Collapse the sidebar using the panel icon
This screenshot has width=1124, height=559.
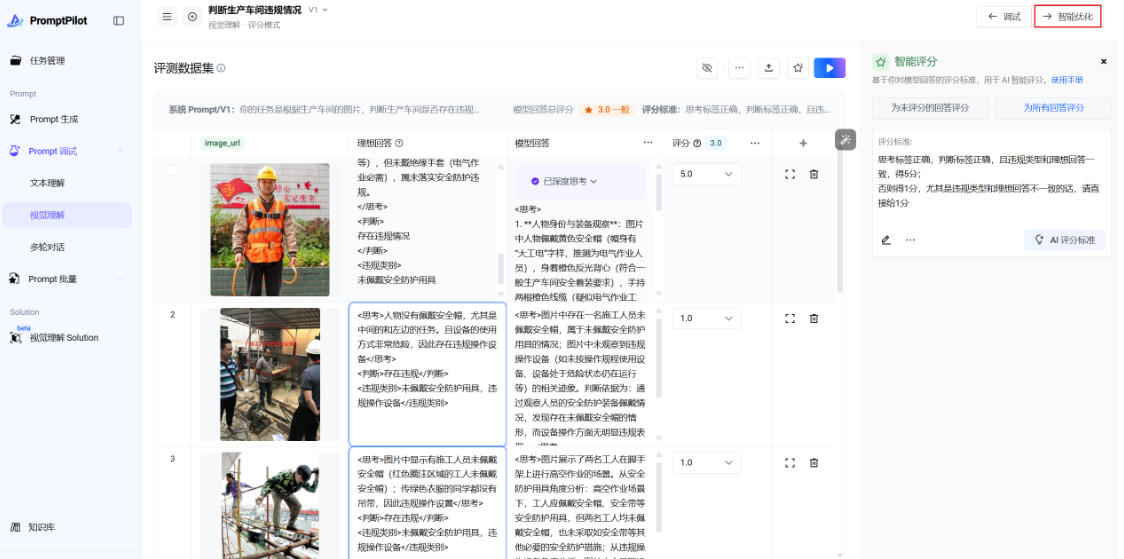click(119, 20)
